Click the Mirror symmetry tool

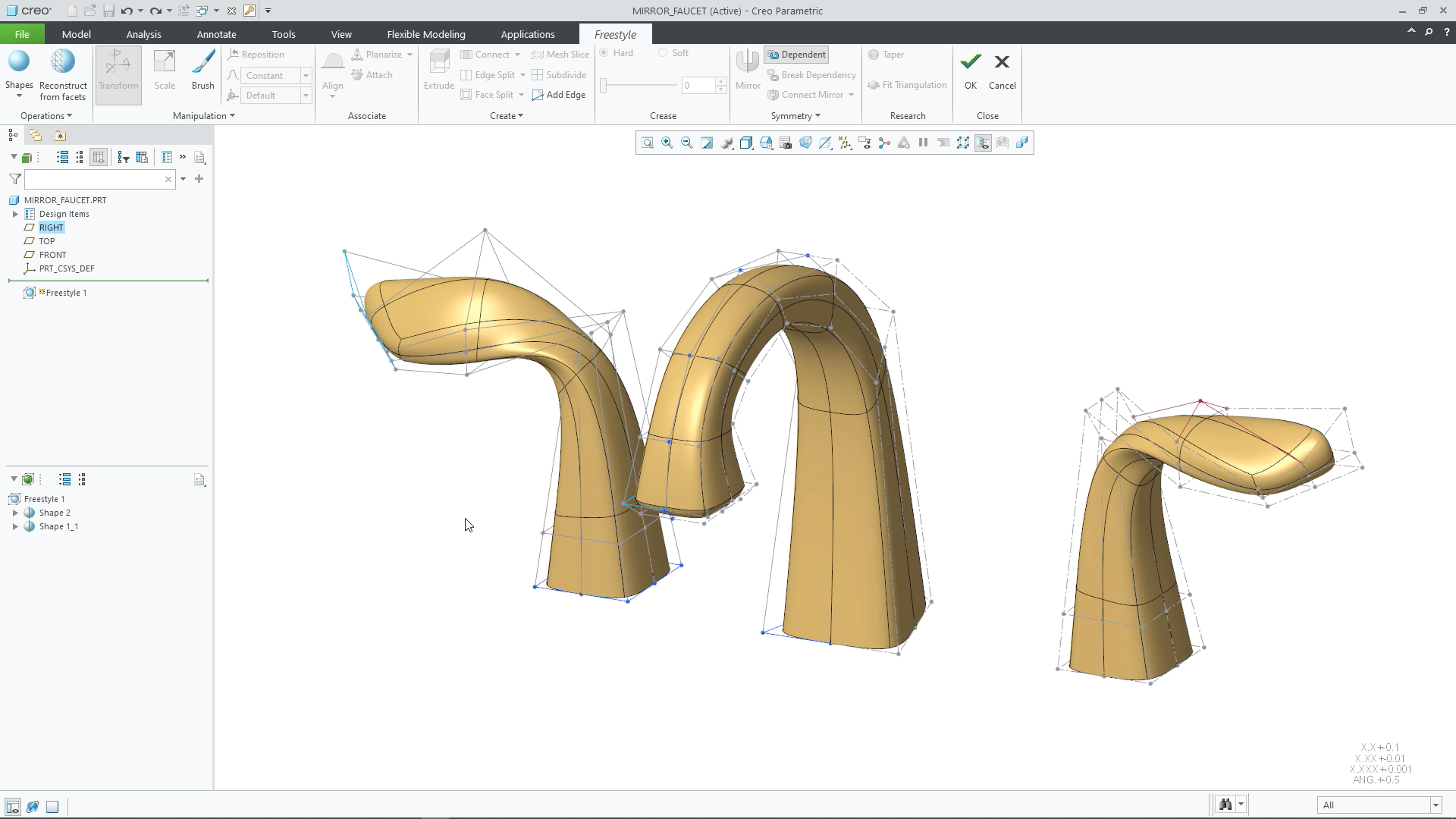[x=748, y=70]
